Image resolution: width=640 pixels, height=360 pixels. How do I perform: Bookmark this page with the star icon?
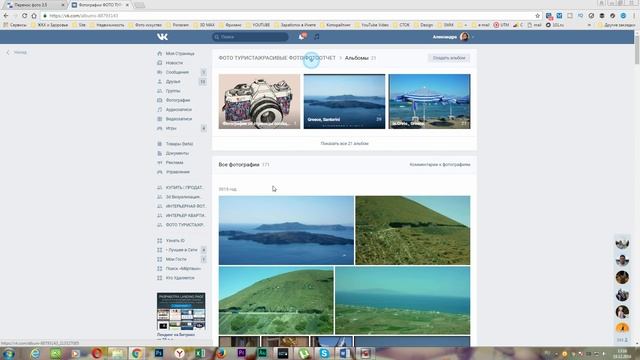click(x=537, y=16)
